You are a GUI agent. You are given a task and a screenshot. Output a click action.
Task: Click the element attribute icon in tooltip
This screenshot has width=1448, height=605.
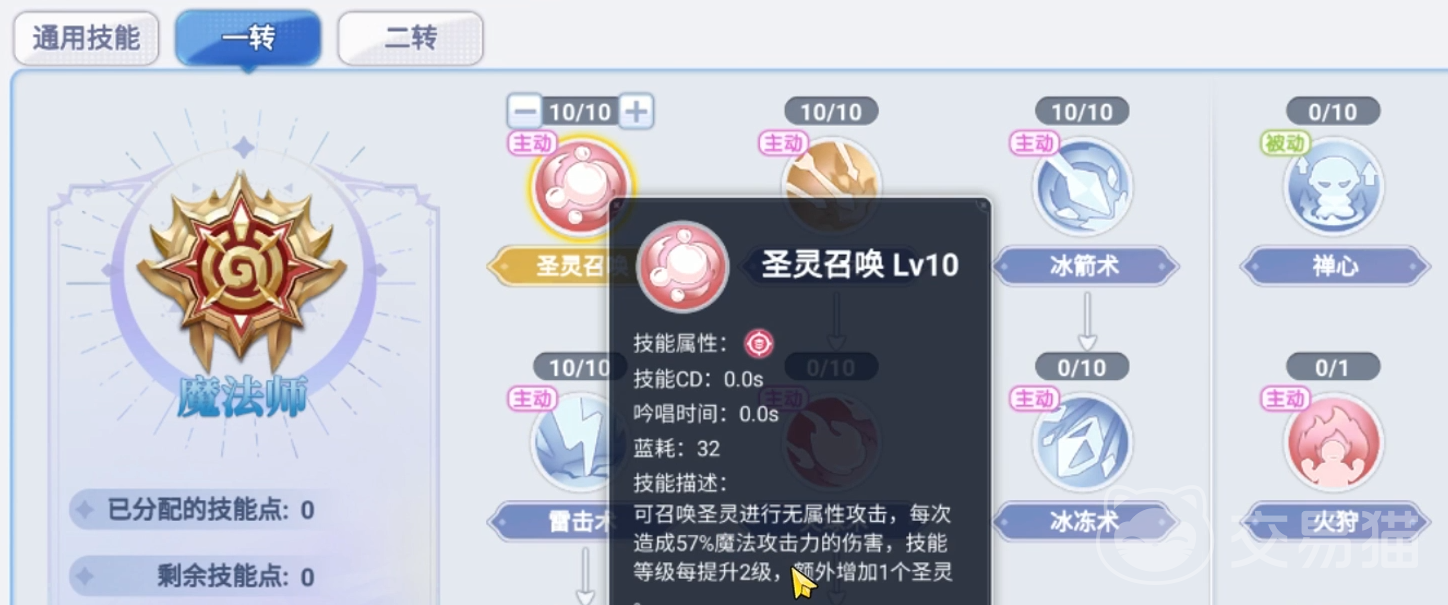pyautogui.click(x=759, y=344)
